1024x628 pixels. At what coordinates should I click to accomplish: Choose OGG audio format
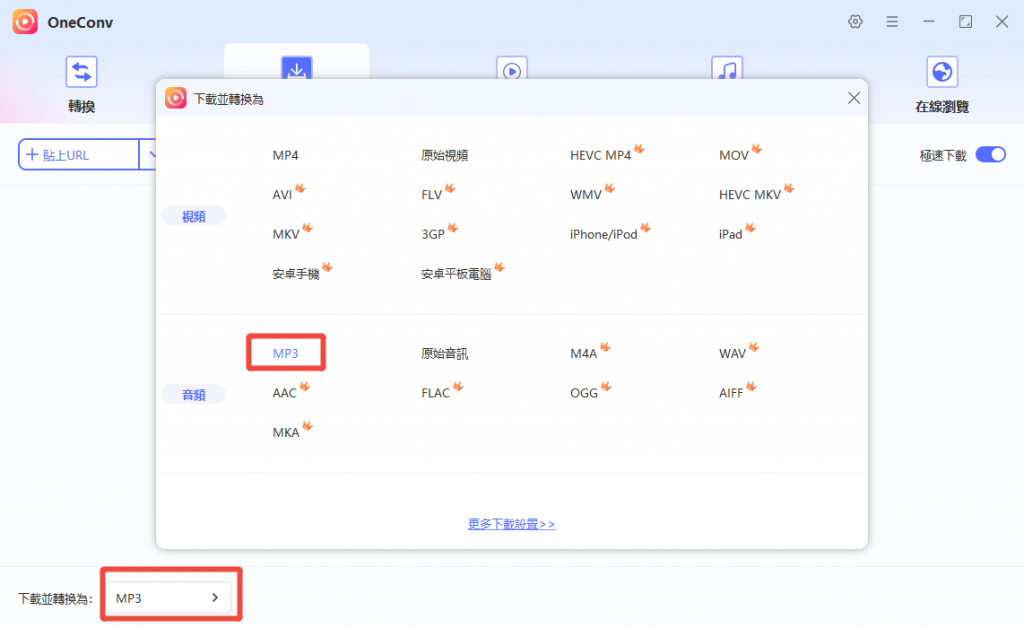(x=584, y=393)
